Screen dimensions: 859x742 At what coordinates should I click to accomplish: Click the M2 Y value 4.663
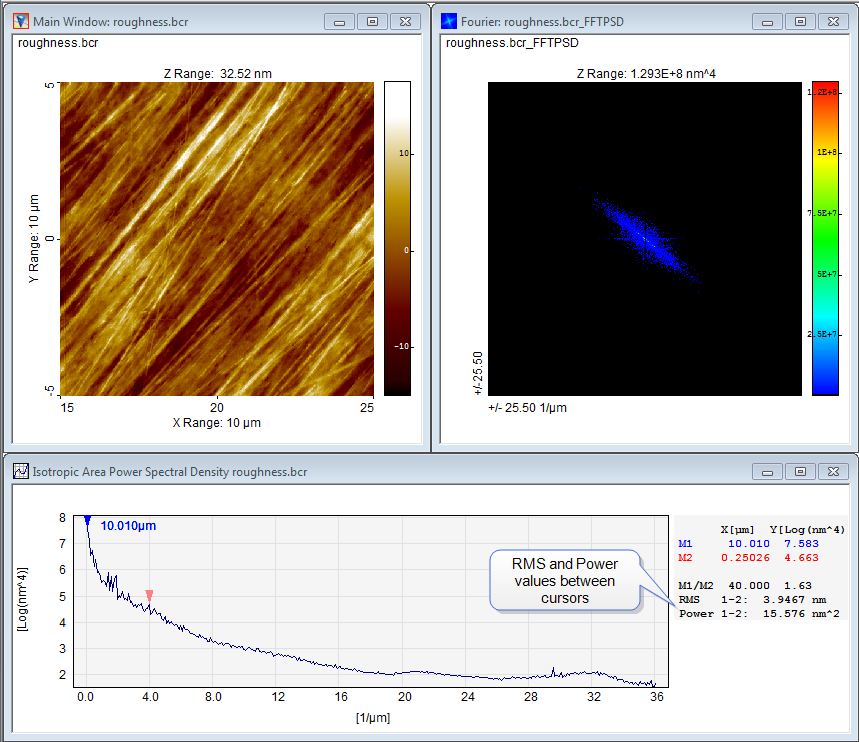coord(801,558)
